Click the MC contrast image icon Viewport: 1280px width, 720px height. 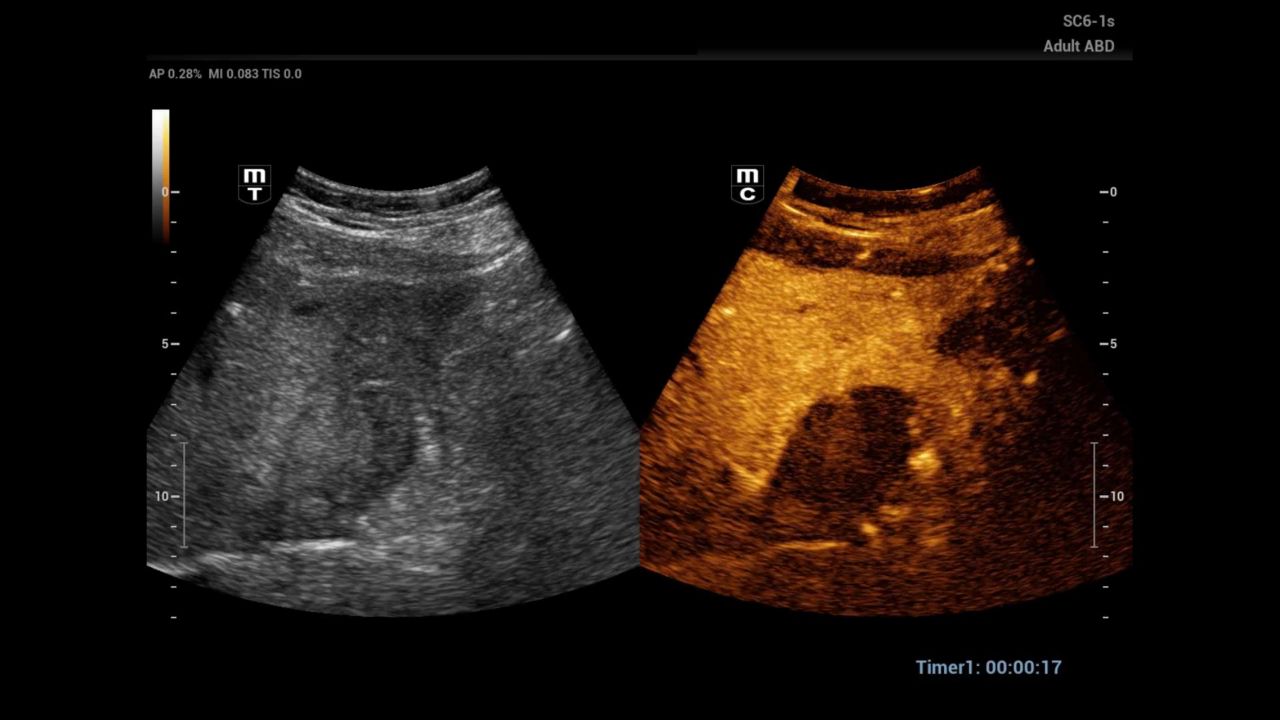point(747,185)
